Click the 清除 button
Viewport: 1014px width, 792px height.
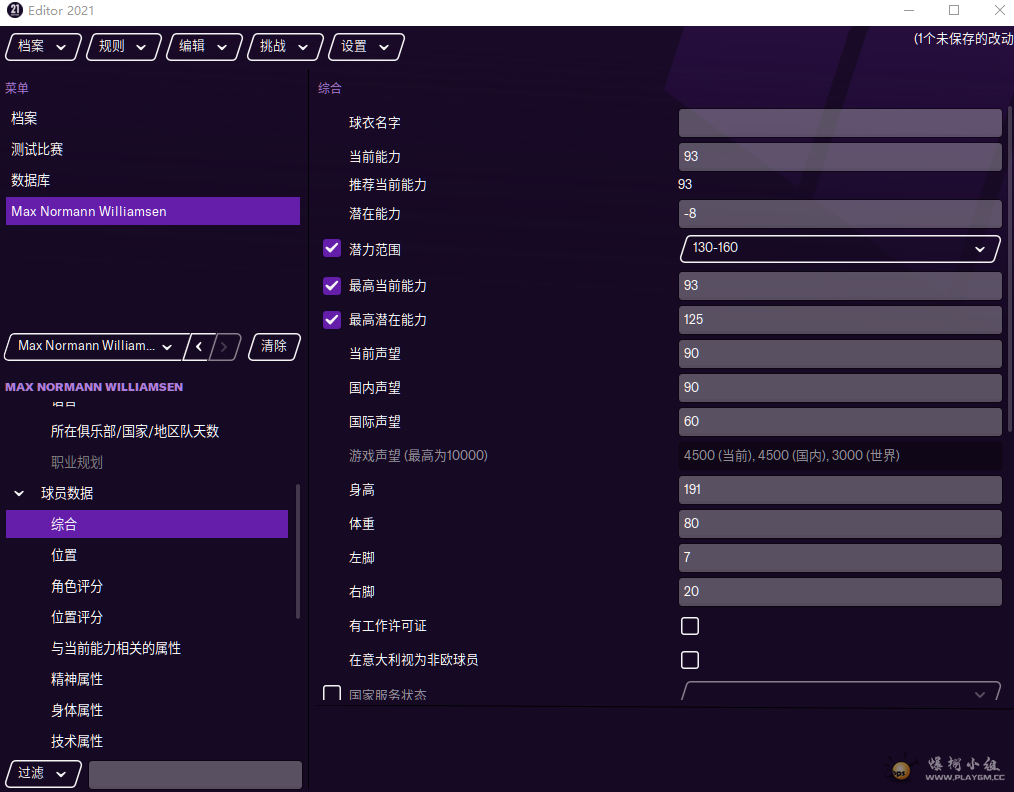[274, 347]
